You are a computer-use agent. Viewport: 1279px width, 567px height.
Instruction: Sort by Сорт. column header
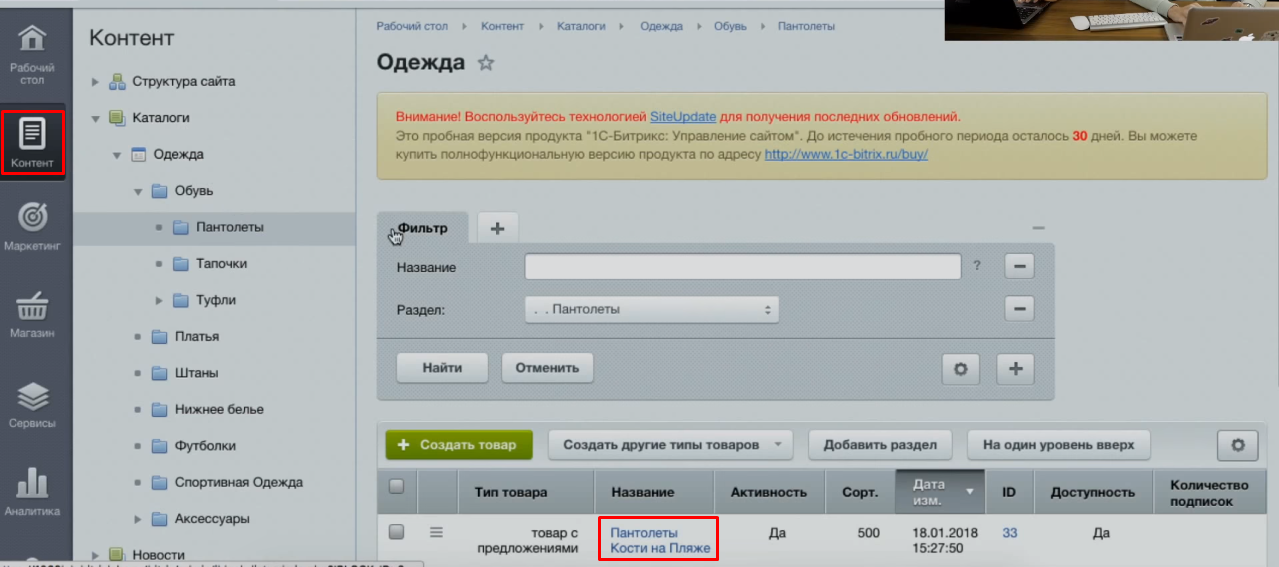[860, 492]
